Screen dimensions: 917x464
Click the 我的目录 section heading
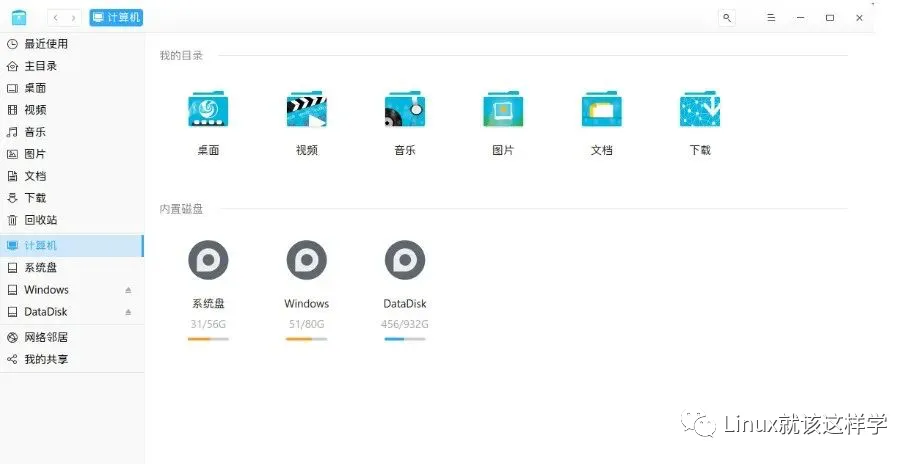tap(181, 56)
